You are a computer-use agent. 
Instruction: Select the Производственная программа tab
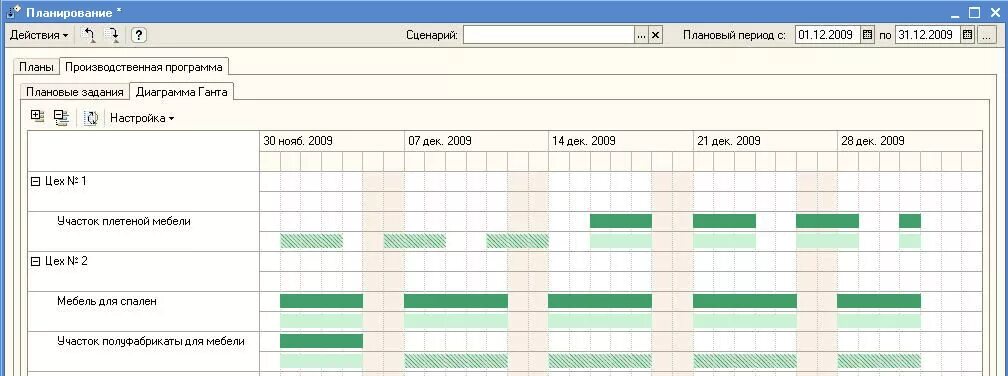coord(144,67)
